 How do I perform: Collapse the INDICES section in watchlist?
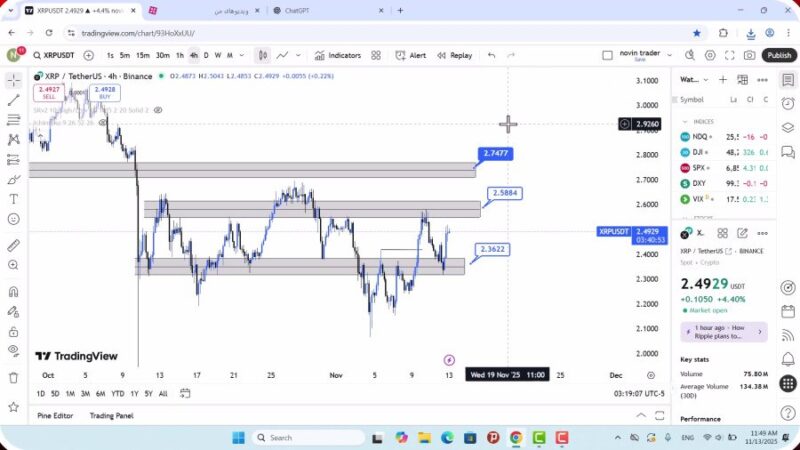coord(685,121)
